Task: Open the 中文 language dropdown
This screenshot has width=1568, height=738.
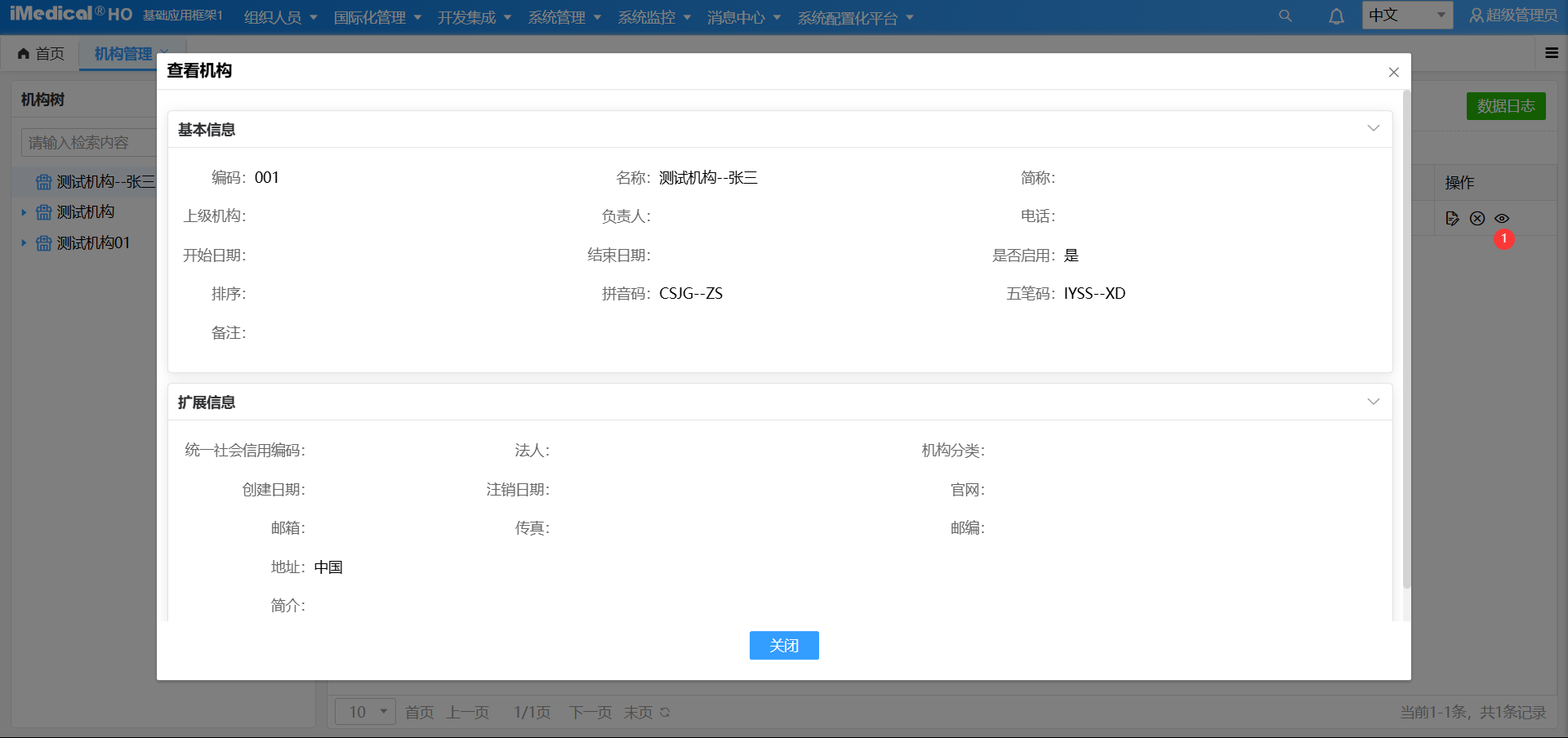Action: click(x=1406, y=16)
